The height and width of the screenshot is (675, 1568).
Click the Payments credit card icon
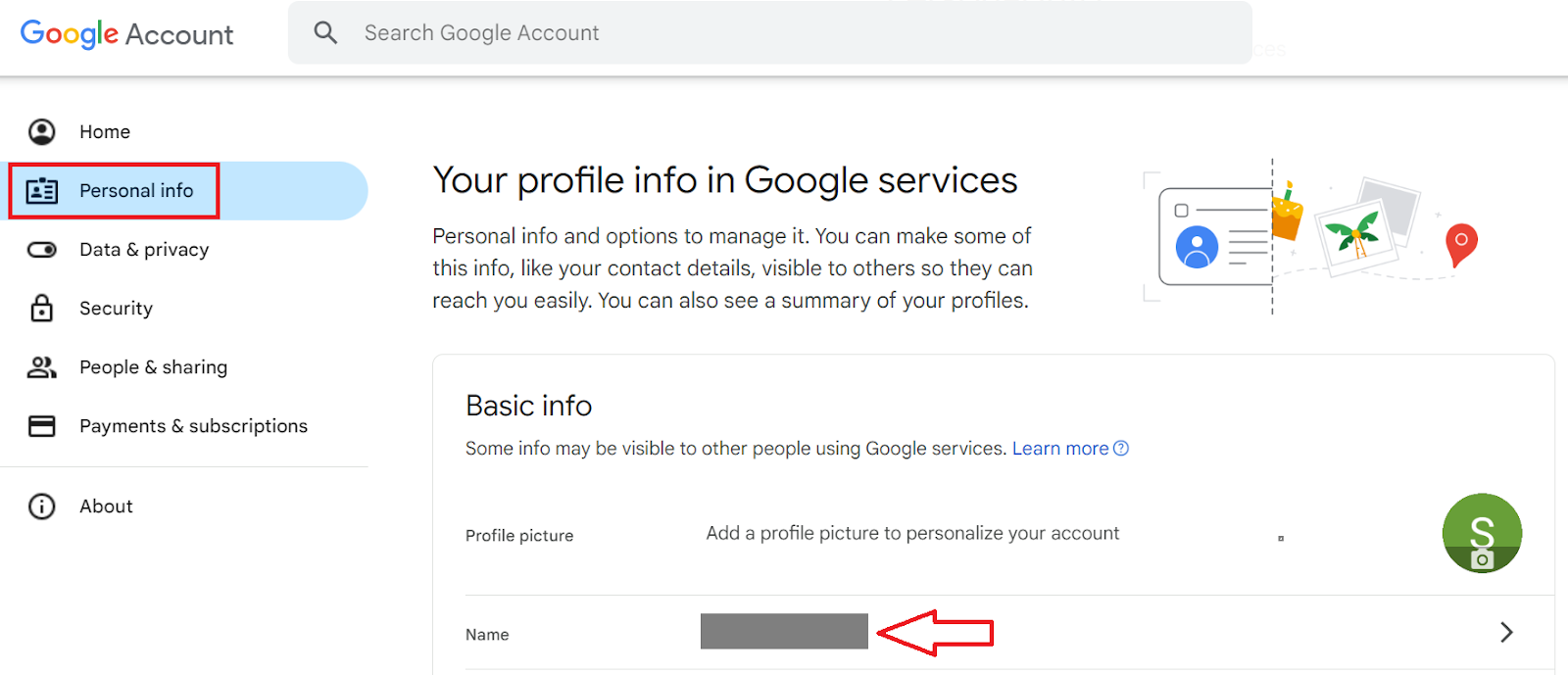(x=42, y=426)
